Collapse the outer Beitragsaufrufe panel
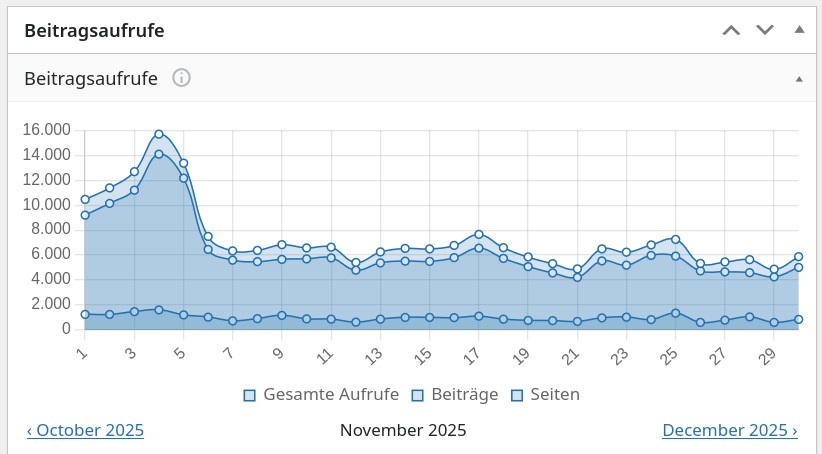 click(799, 30)
